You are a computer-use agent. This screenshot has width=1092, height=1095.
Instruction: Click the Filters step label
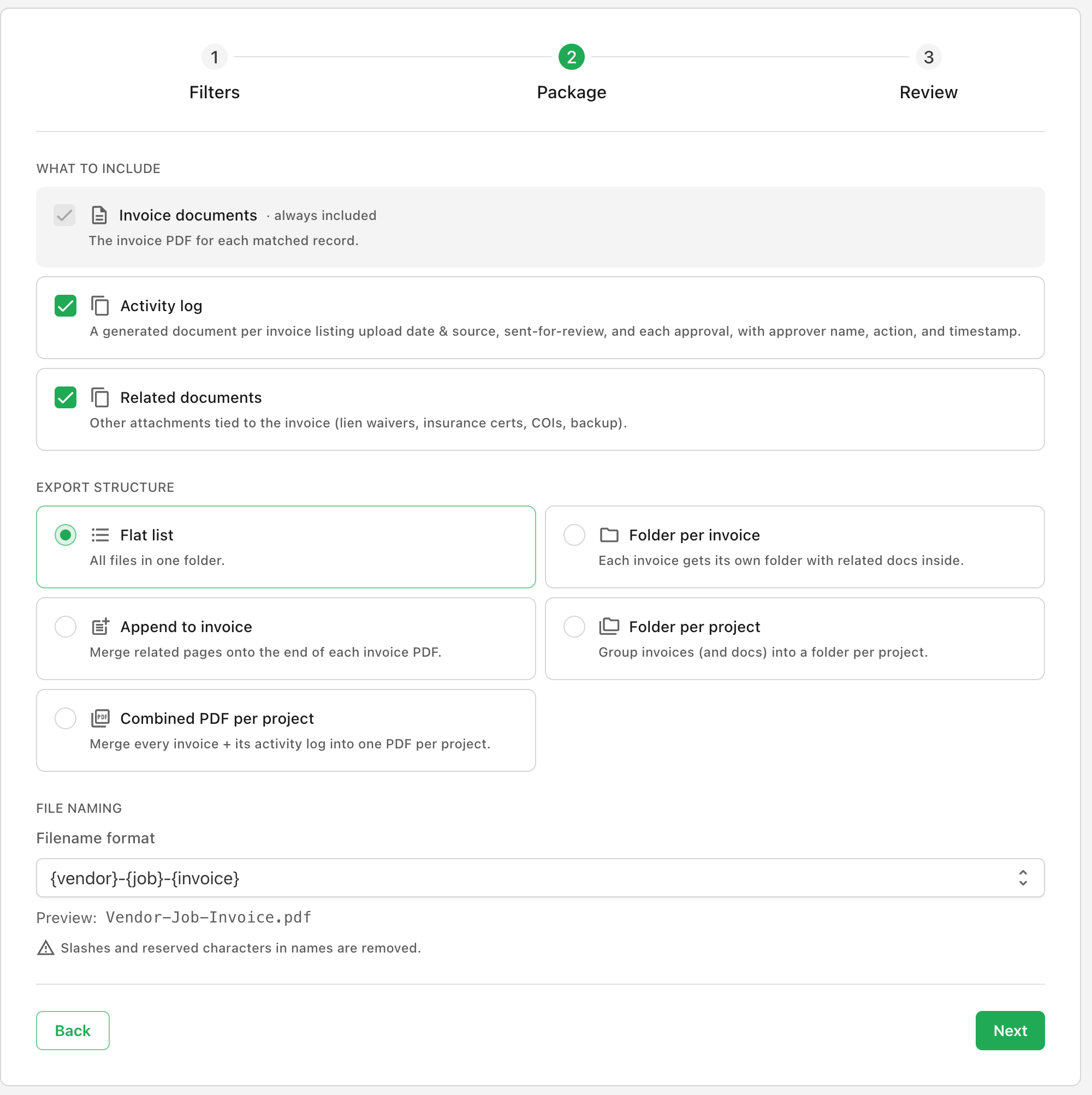coord(215,92)
